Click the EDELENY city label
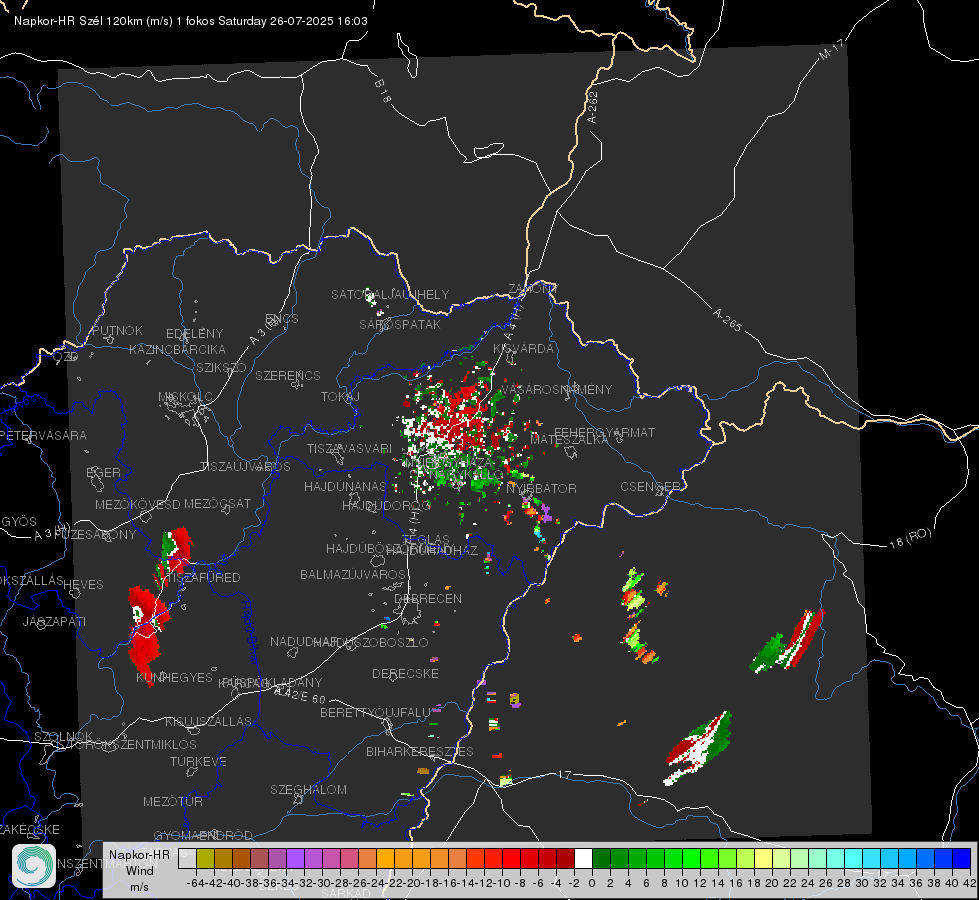 194,334
